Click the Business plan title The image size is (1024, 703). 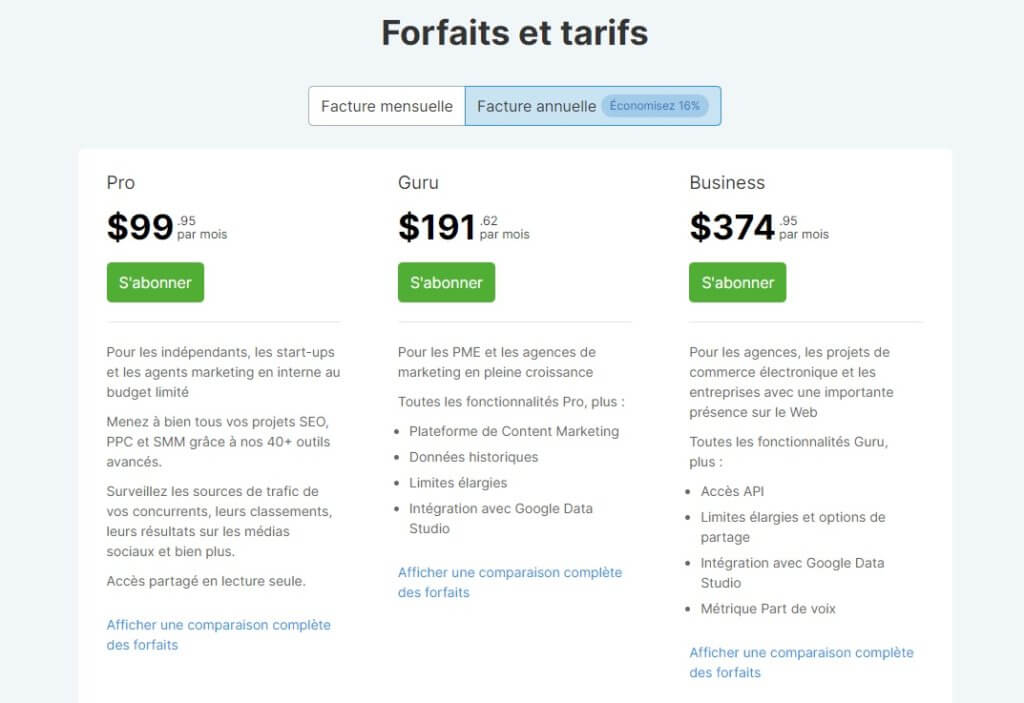click(727, 183)
